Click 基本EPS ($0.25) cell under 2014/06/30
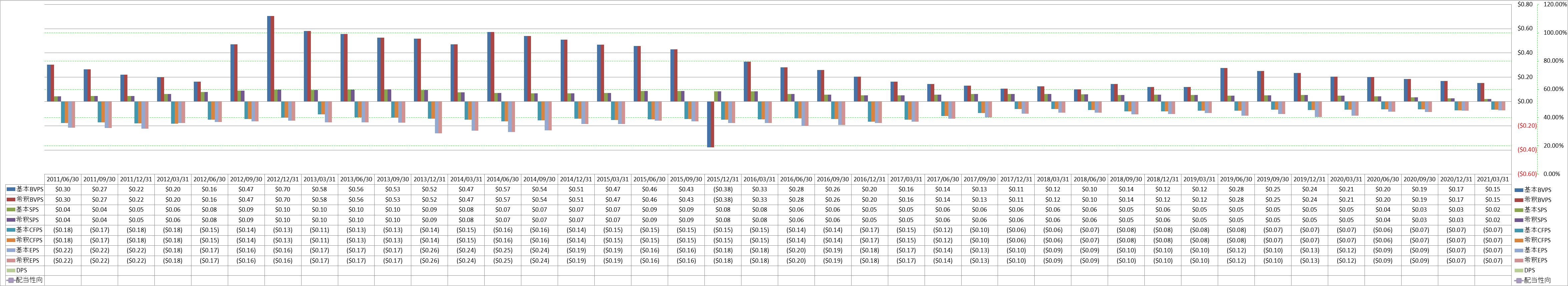 [x=503, y=250]
